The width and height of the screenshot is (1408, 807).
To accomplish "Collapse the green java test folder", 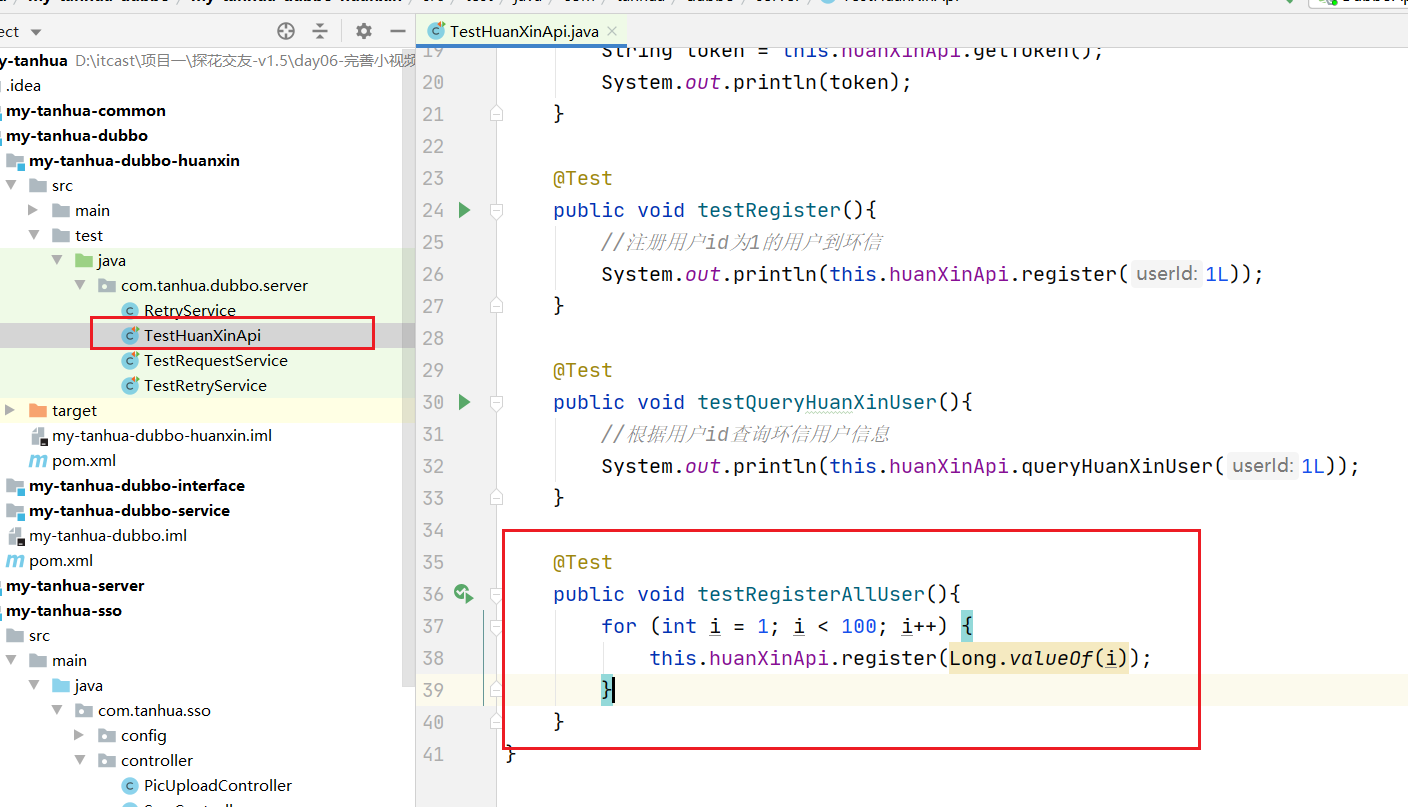I will (x=57, y=260).
